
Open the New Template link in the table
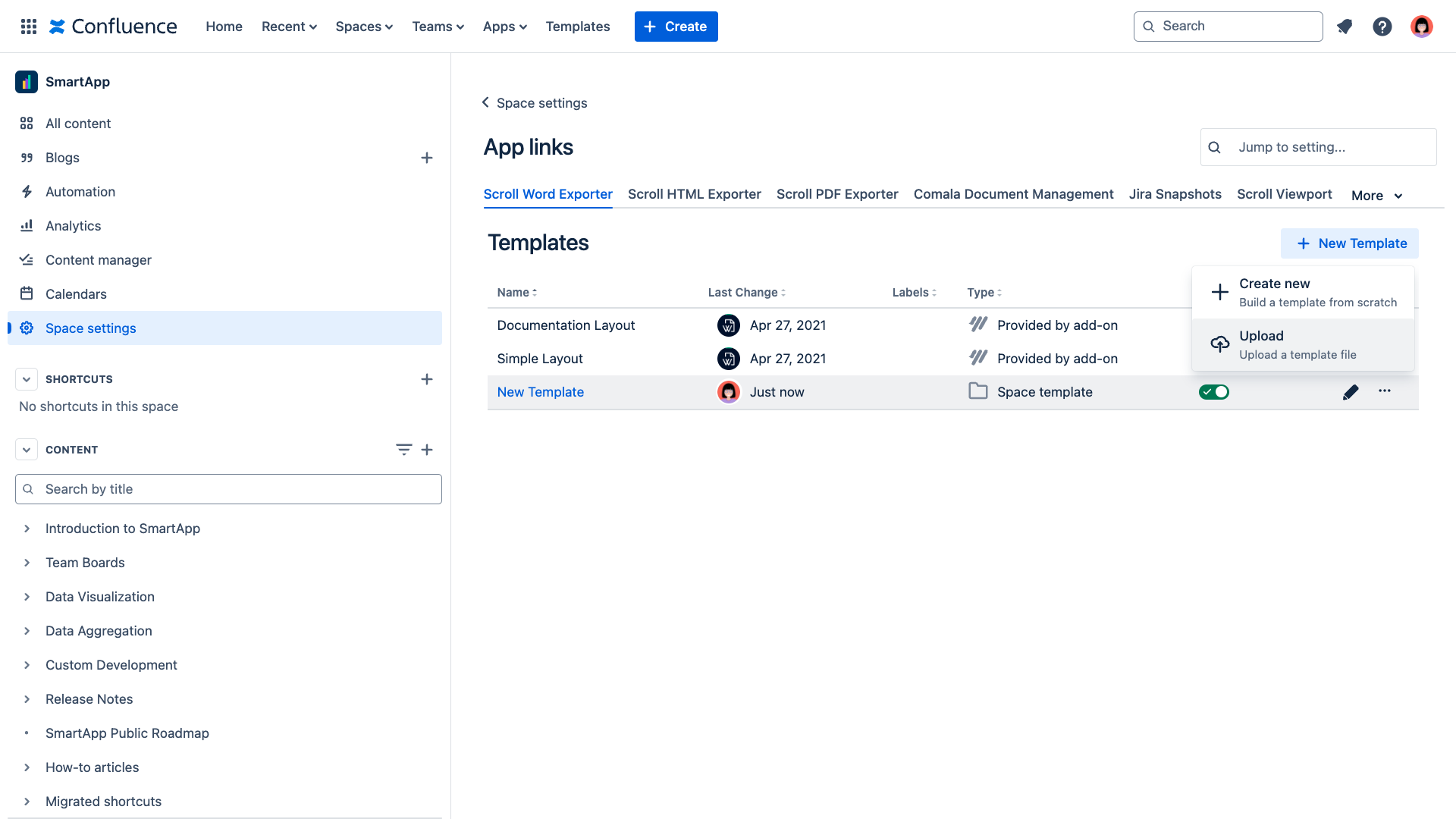540,392
